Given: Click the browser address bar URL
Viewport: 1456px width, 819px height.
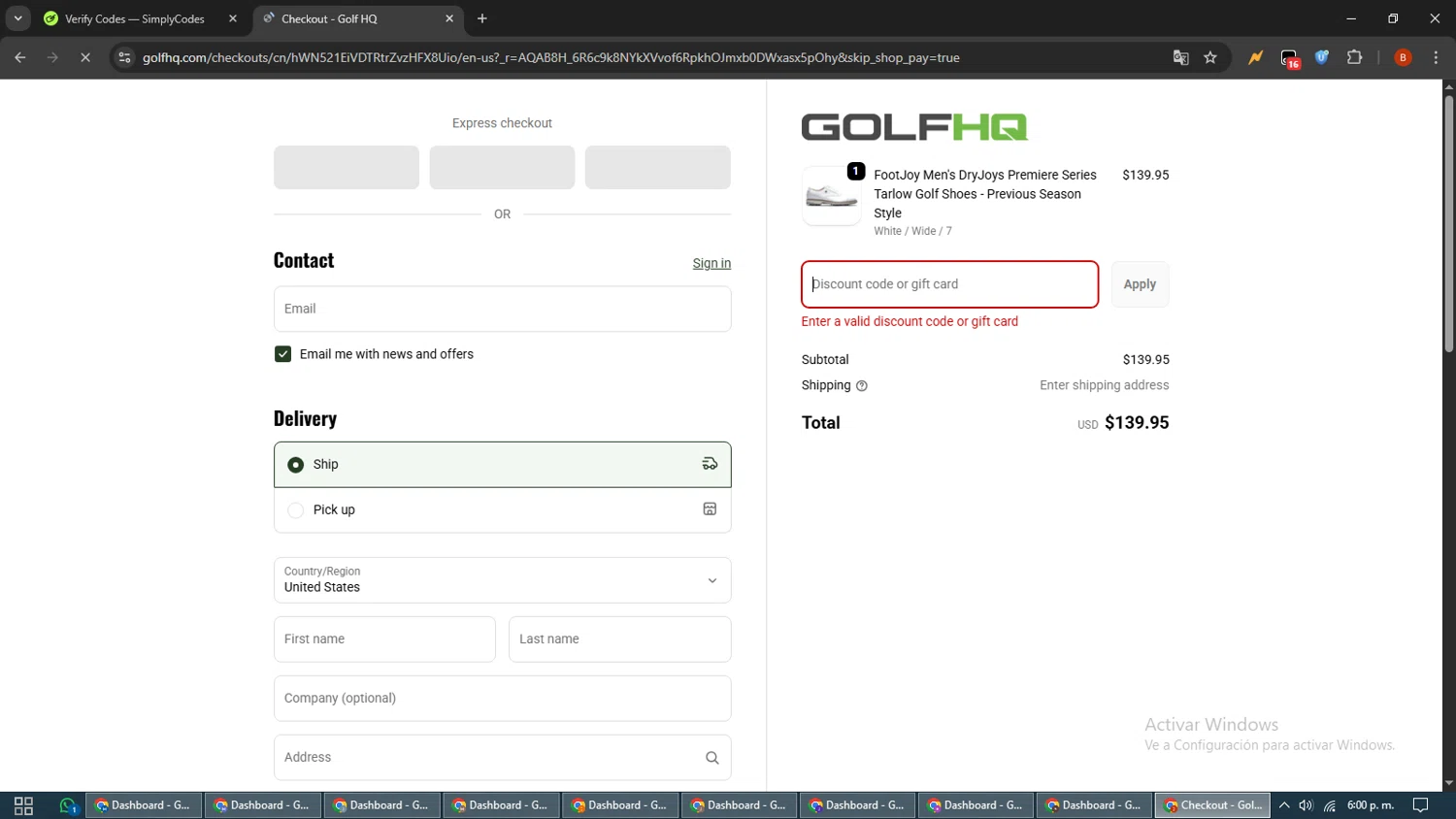Looking at the screenshot, I should coord(551,58).
